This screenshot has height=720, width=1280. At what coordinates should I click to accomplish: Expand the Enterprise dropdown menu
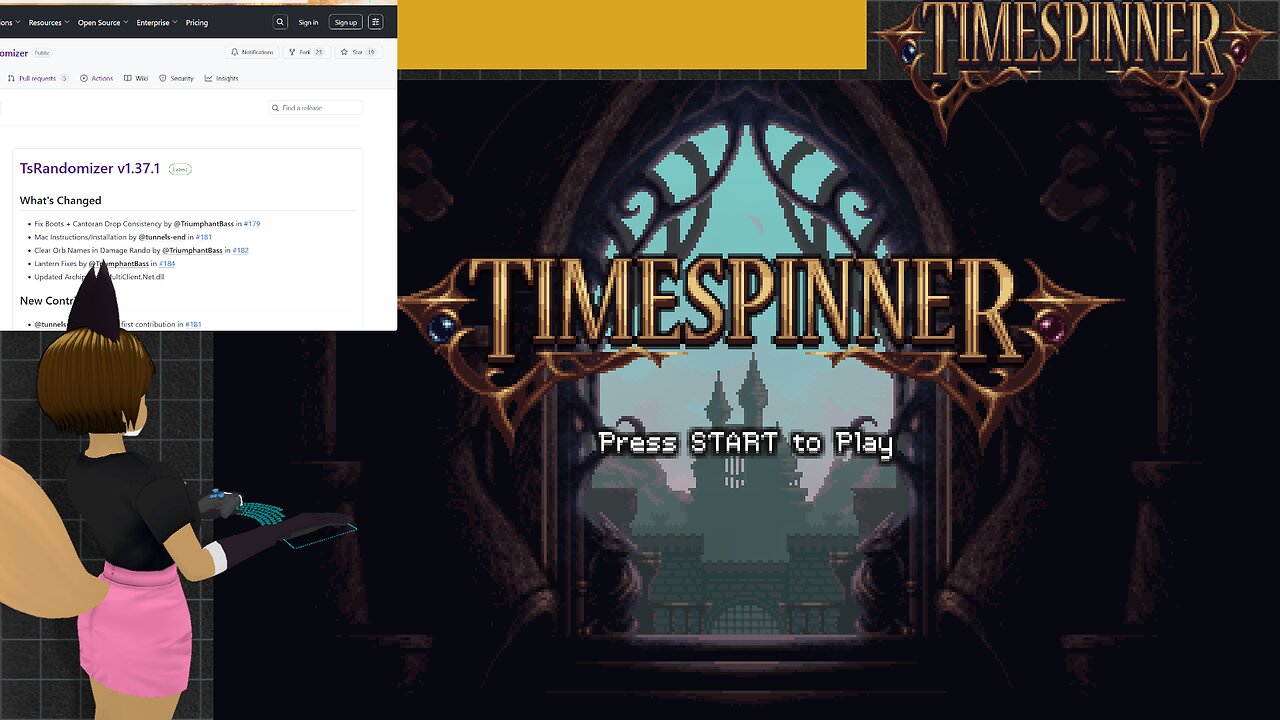(156, 22)
